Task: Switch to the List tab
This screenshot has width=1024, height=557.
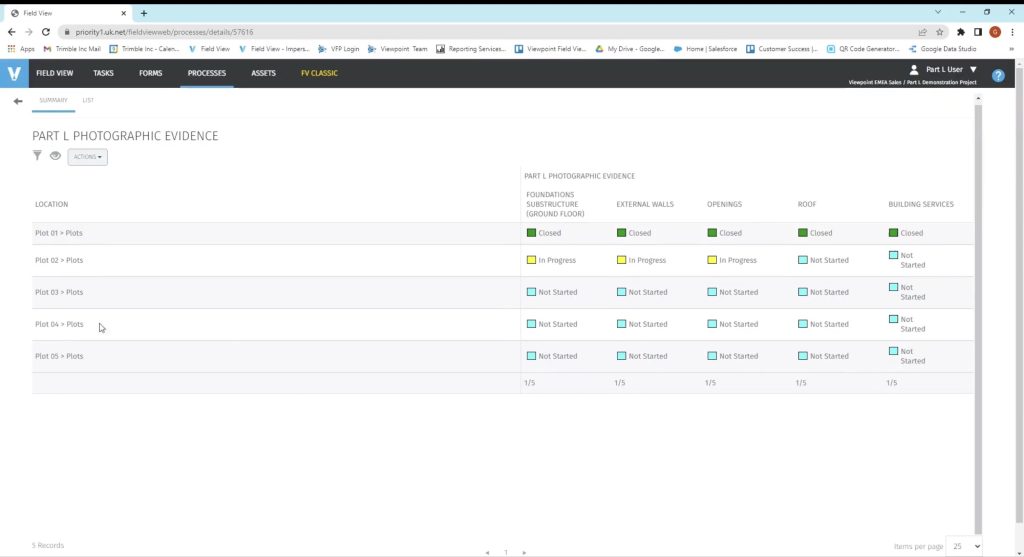Action: pos(88,100)
